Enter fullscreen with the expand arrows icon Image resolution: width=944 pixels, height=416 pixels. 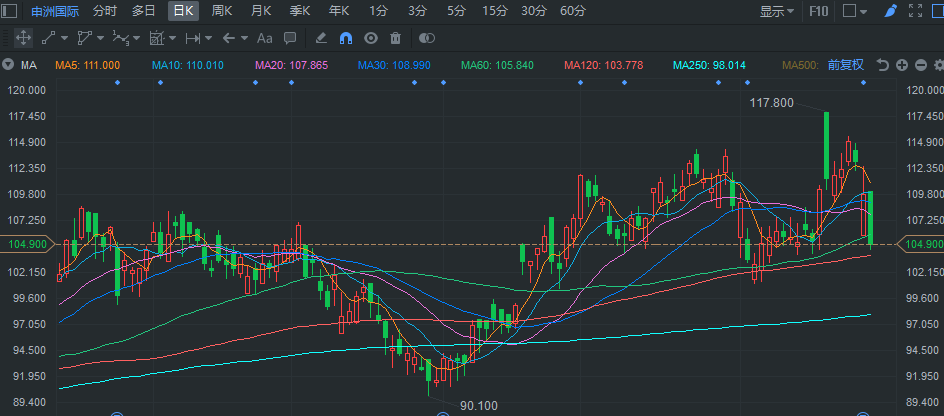point(915,10)
